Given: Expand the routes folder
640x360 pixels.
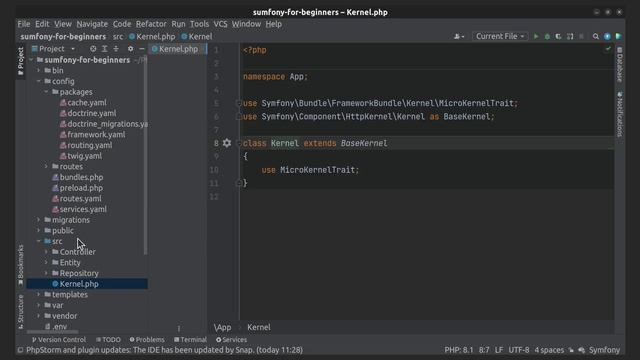Looking at the screenshot, I should [x=46, y=167].
